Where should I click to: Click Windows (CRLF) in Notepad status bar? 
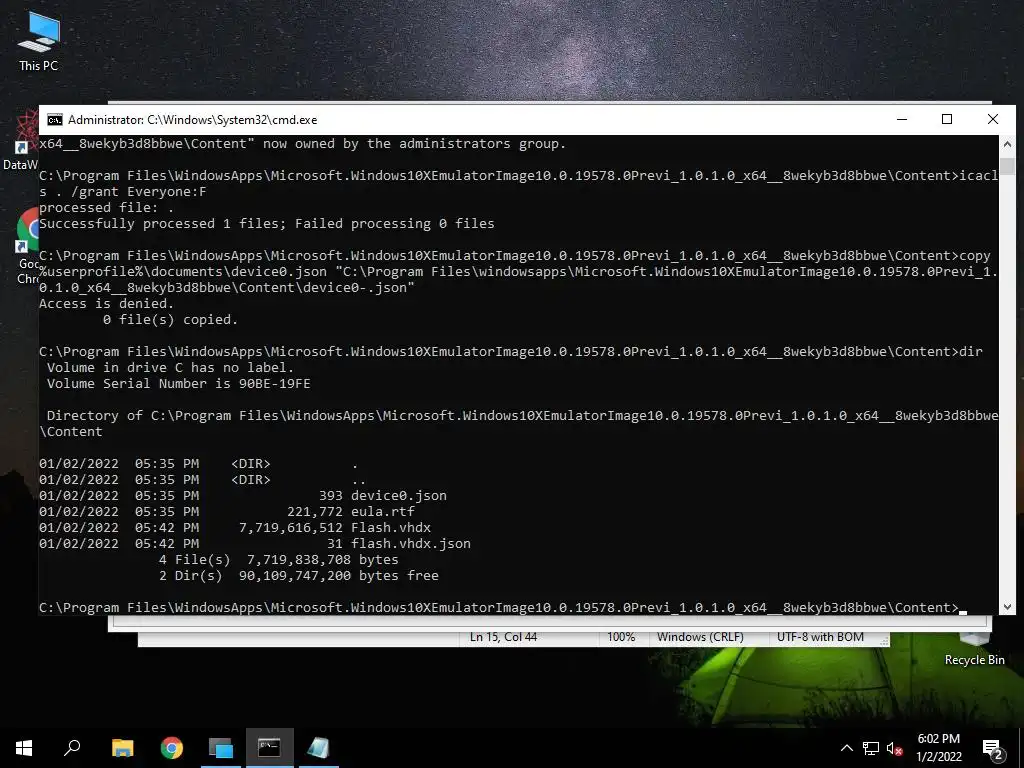click(x=700, y=637)
